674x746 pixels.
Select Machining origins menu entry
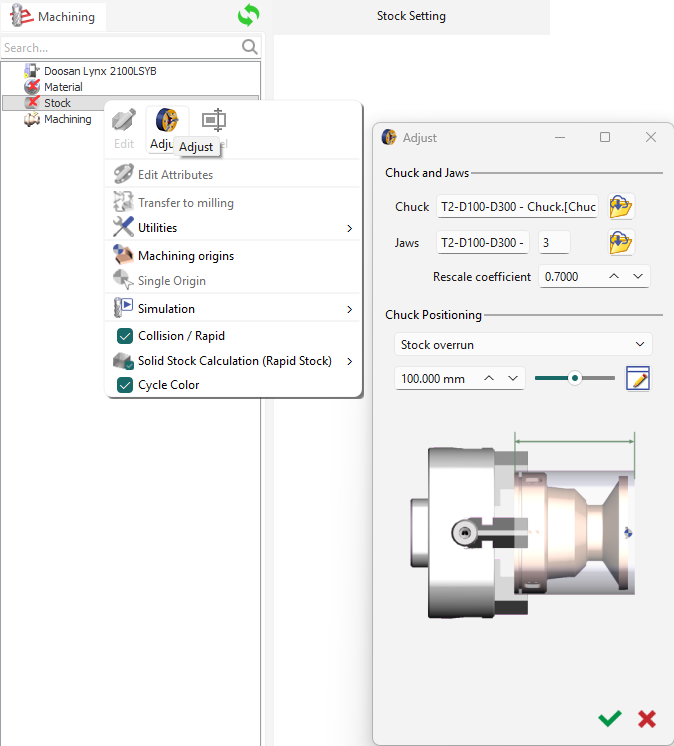pos(185,256)
